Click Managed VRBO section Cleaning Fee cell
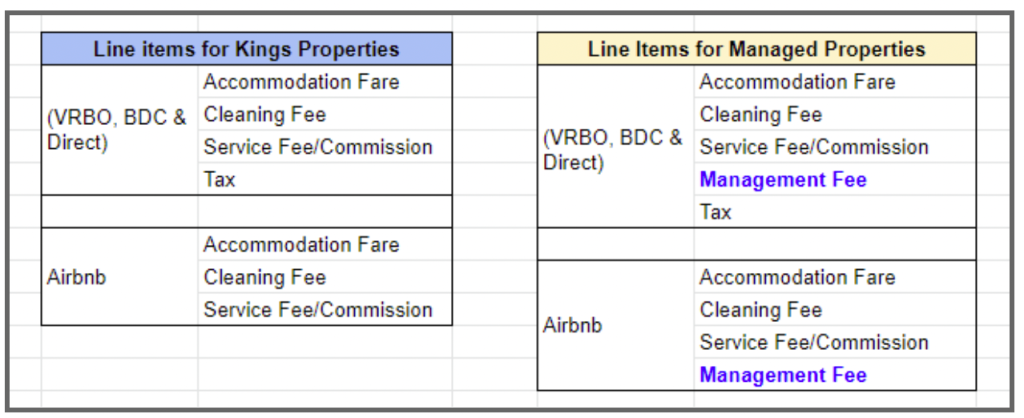The image size is (1024, 418). [761, 115]
